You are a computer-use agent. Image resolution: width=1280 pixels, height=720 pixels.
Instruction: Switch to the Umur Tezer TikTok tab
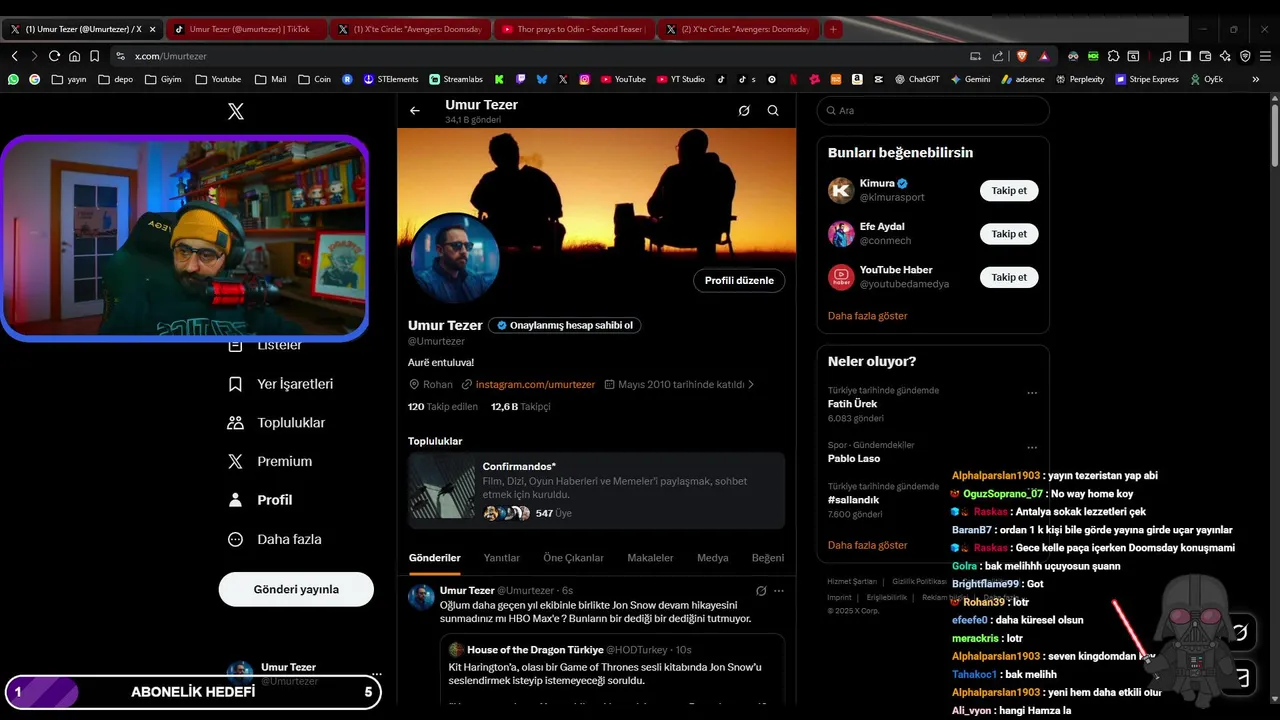pyautogui.click(x=245, y=29)
